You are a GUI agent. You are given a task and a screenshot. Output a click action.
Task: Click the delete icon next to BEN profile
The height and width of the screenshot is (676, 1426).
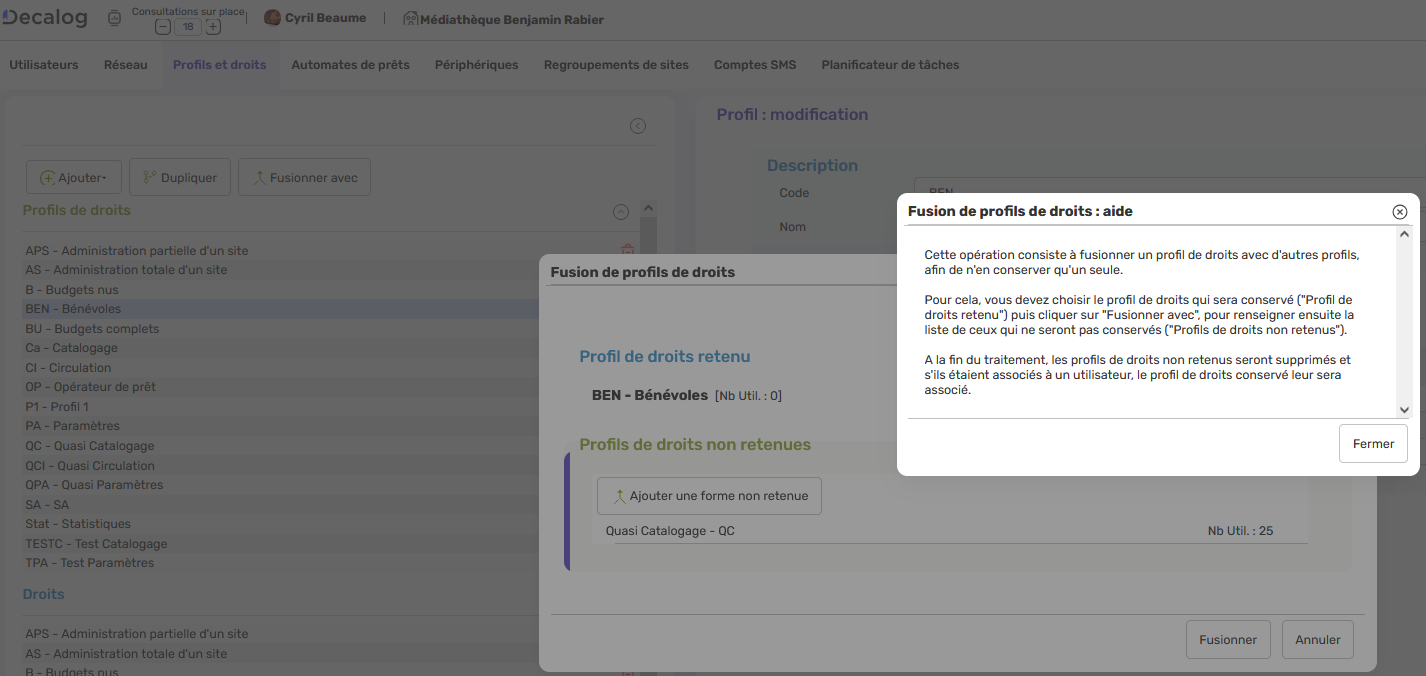point(627,248)
